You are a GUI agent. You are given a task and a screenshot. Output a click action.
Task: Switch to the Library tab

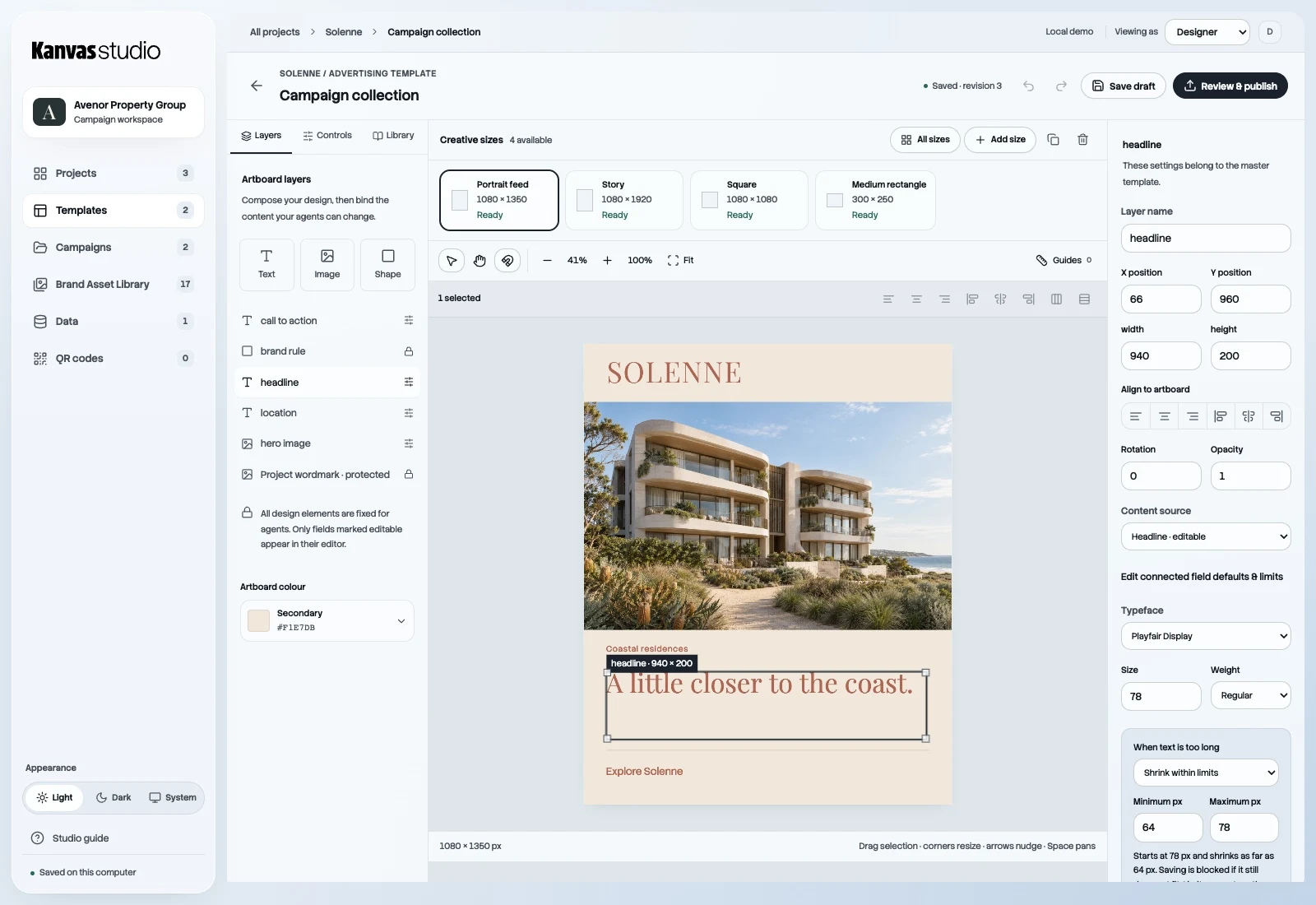pos(393,136)
